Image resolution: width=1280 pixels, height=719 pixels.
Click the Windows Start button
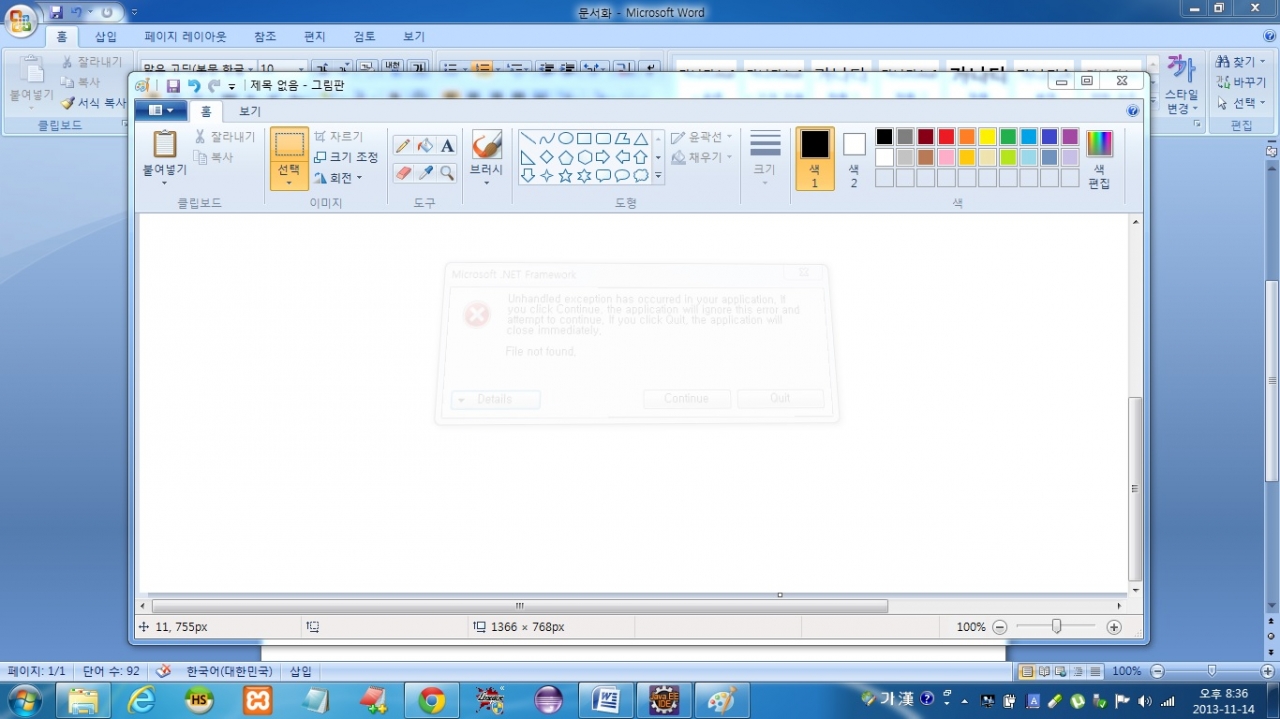[x=24, y=700]
